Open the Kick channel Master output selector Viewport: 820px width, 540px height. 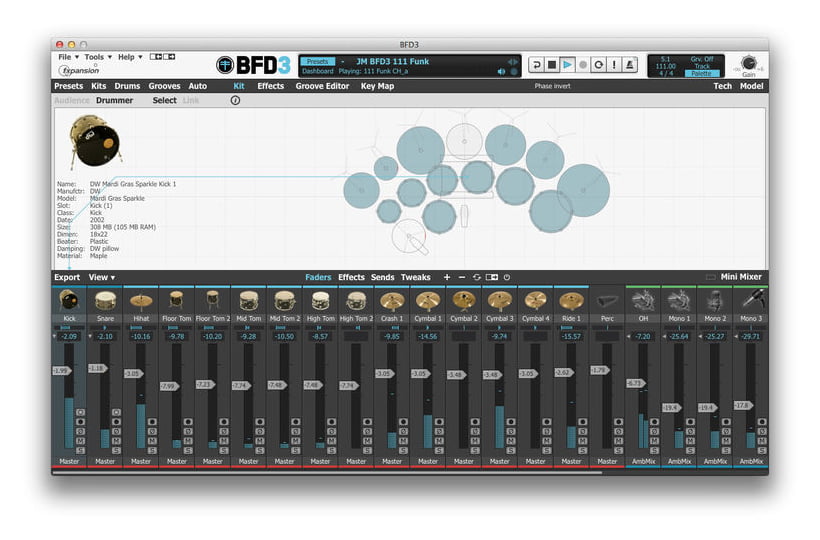coord(69,461)
